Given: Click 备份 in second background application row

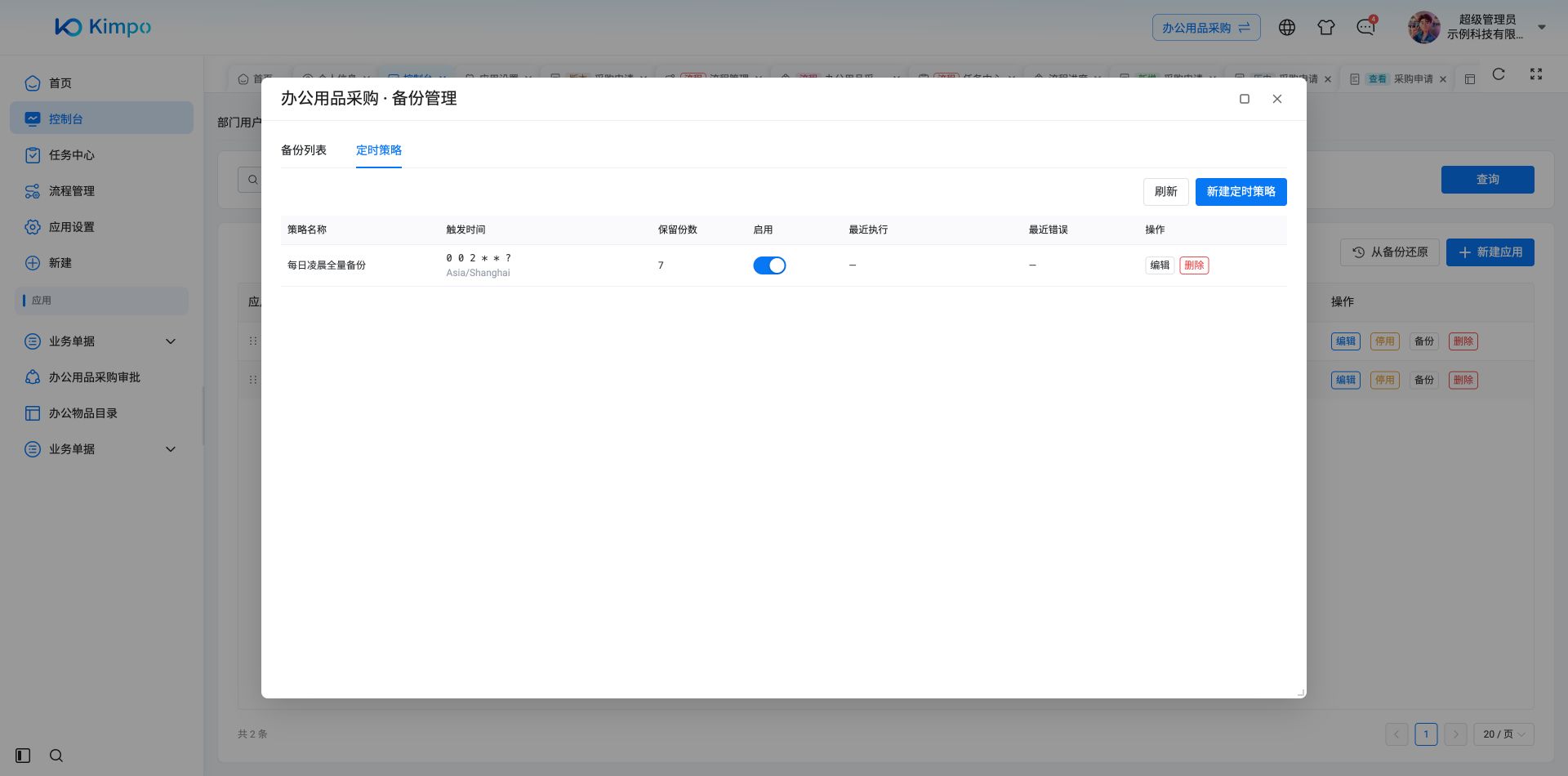Looking at the screenshot, I should [x=1424, y=380].
